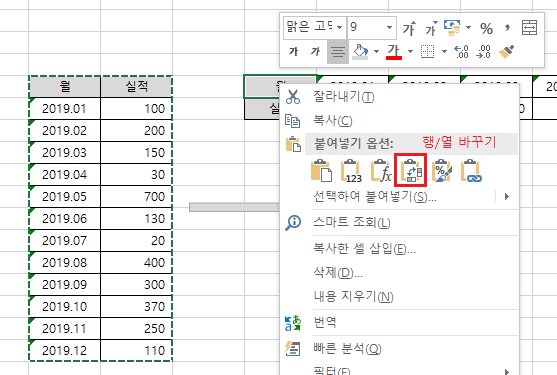Decrease decimal places

[483, 51]
